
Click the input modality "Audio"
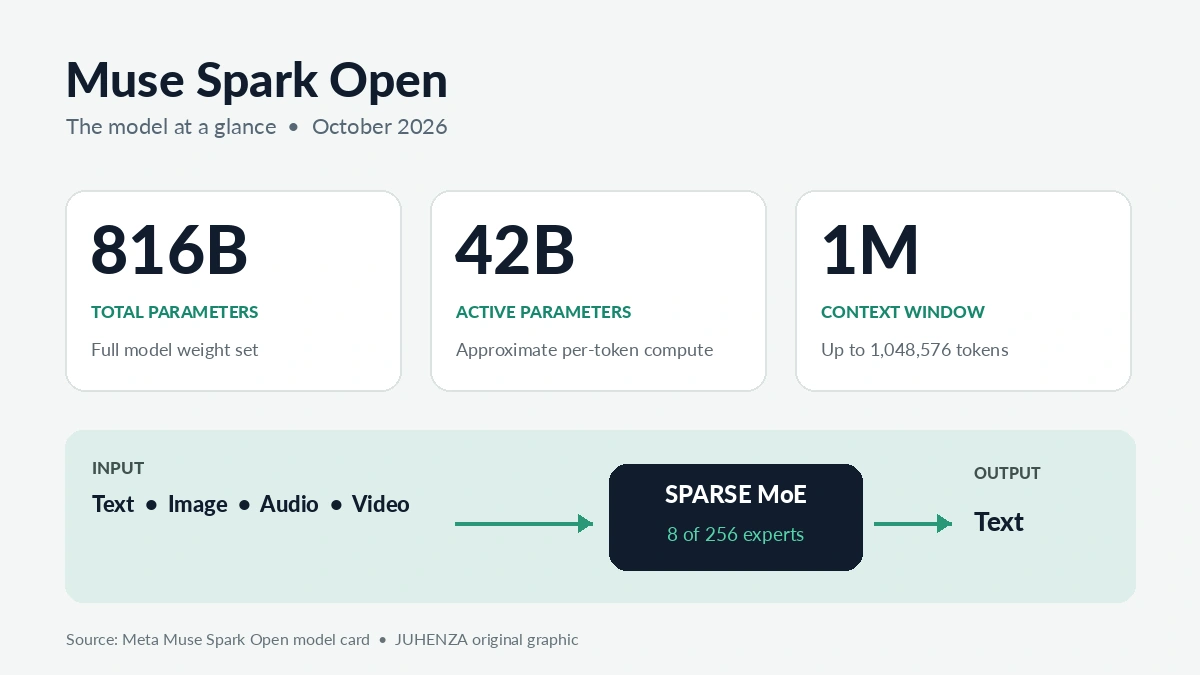[x=289, y=504]
